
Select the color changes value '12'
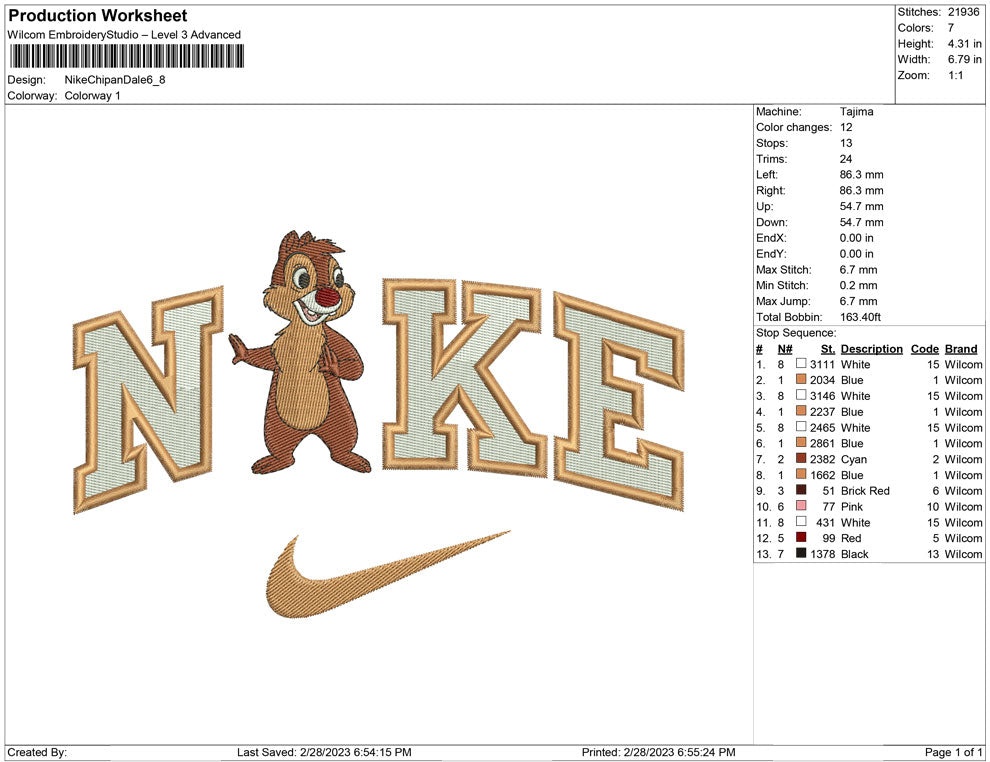click(846, 127)
